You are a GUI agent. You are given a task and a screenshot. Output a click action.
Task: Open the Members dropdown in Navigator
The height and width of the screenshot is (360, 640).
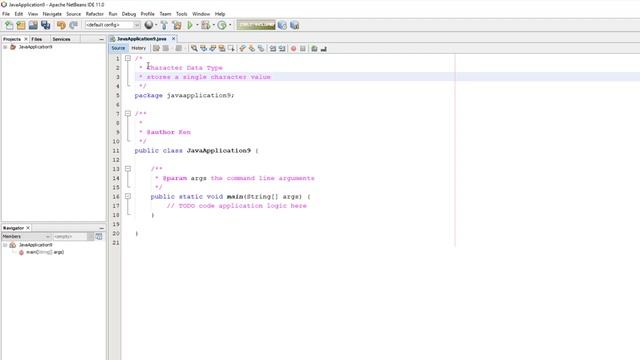[x=26, y=236]
